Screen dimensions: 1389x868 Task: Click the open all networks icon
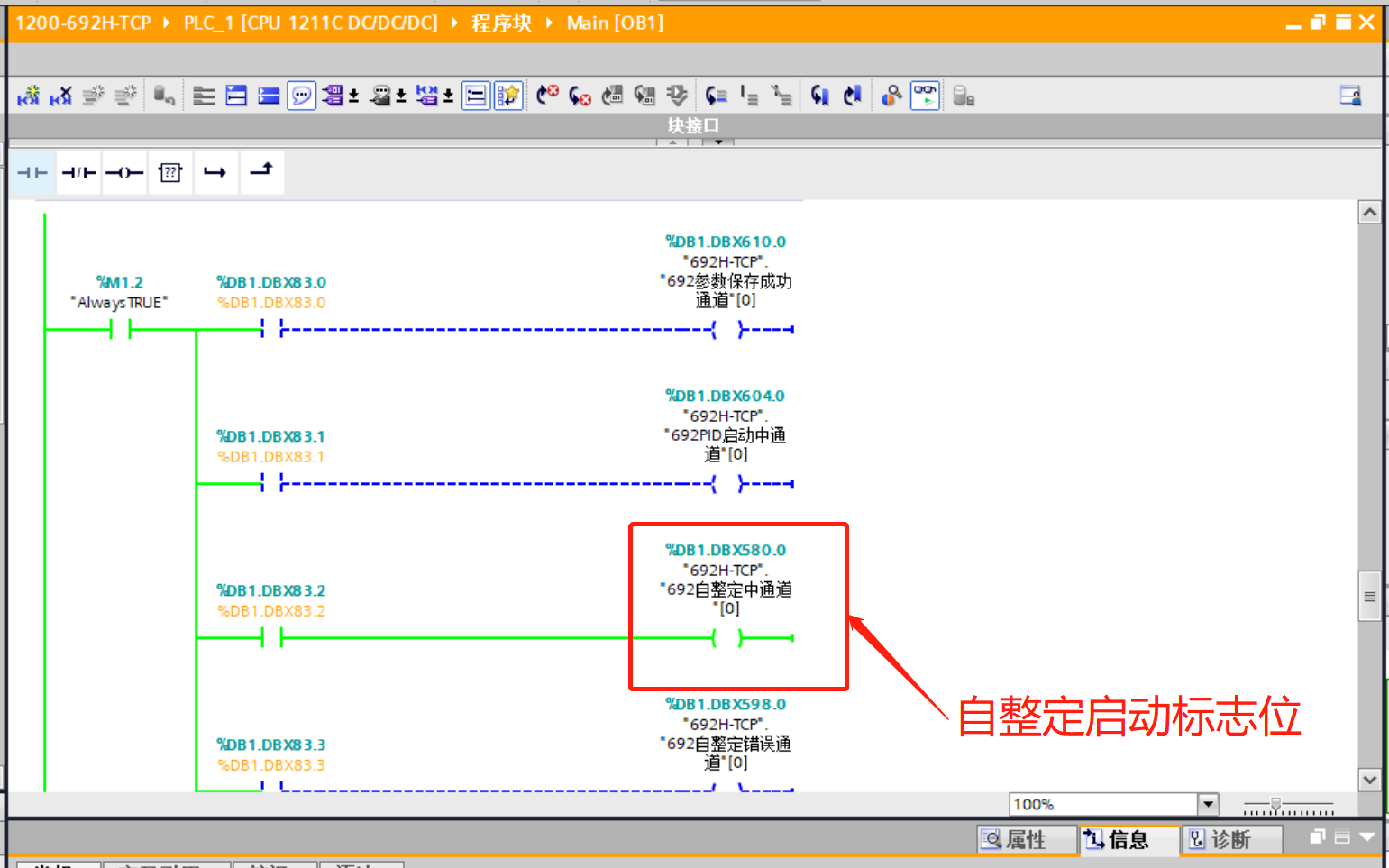pyautogui.click(x=236, y=96)
